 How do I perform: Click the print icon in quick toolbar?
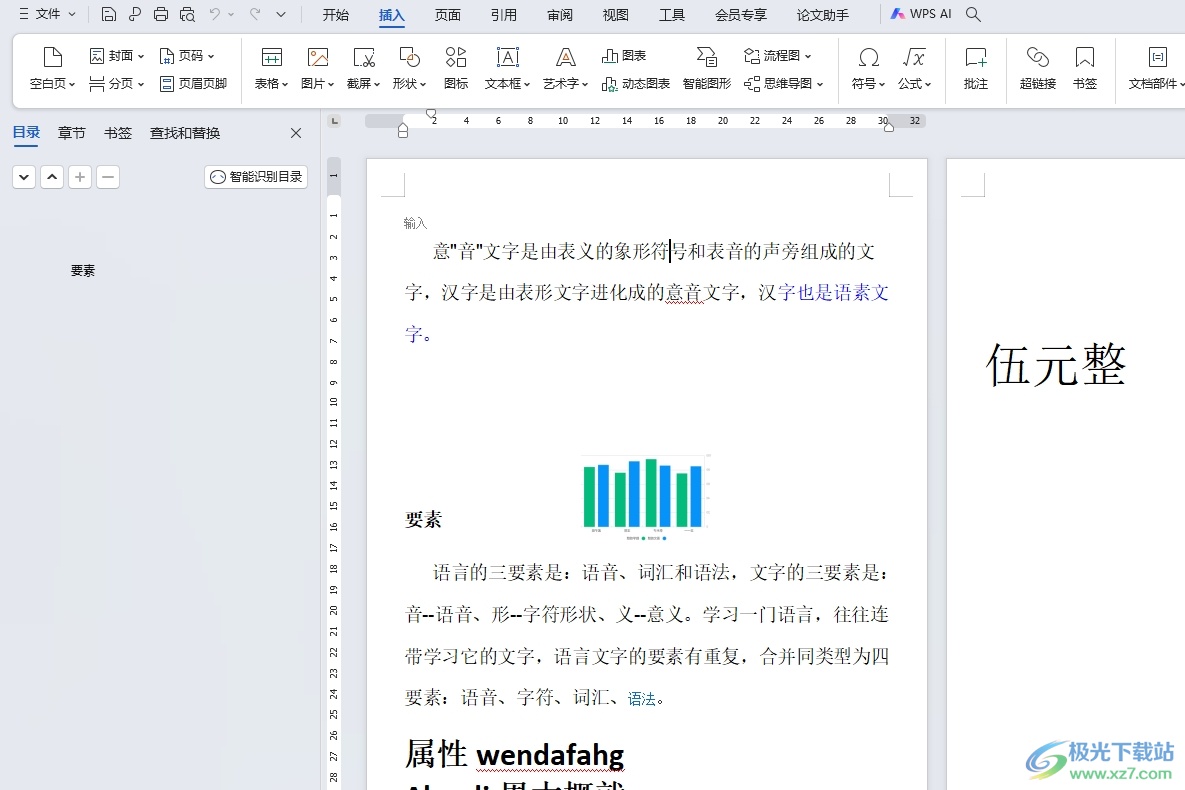[161, 14]
